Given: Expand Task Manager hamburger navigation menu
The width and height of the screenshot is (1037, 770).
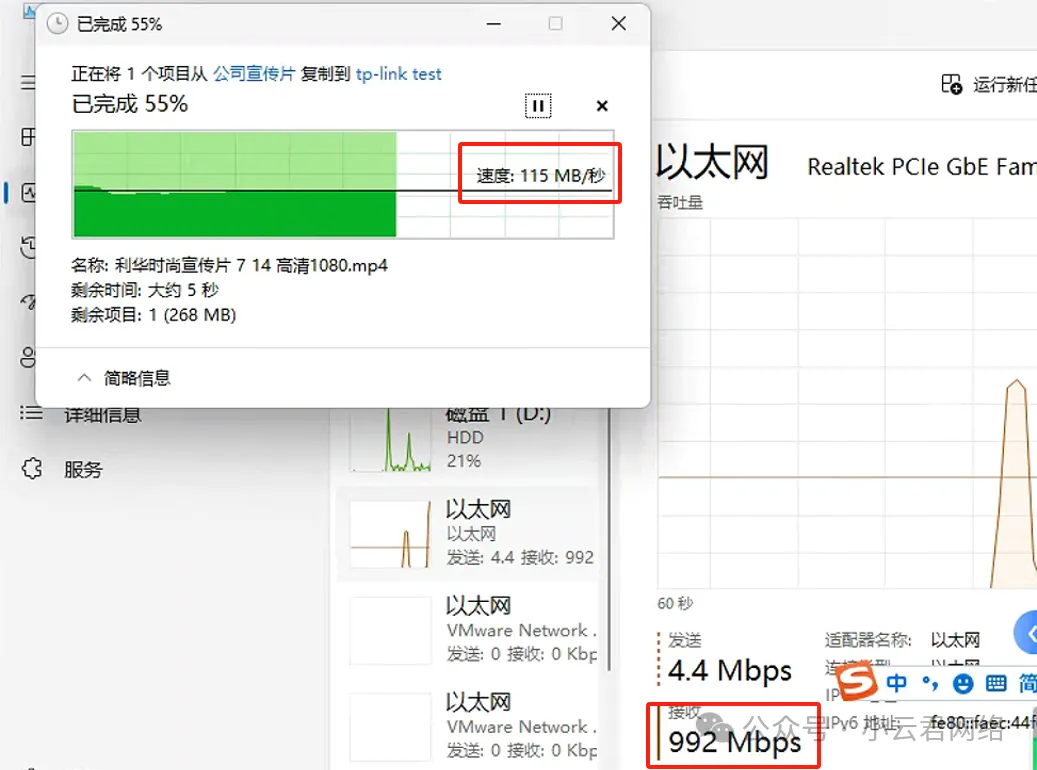Looking at the screenshot, I should pyautogui.click(x=29, y=83).
